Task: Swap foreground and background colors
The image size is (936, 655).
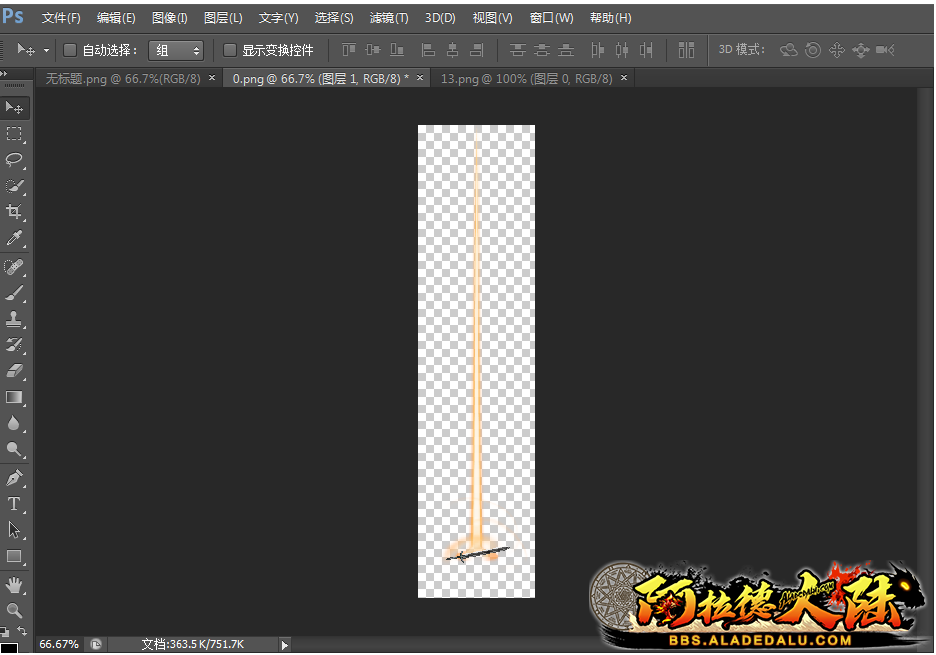Action: [x=22, y=631]
